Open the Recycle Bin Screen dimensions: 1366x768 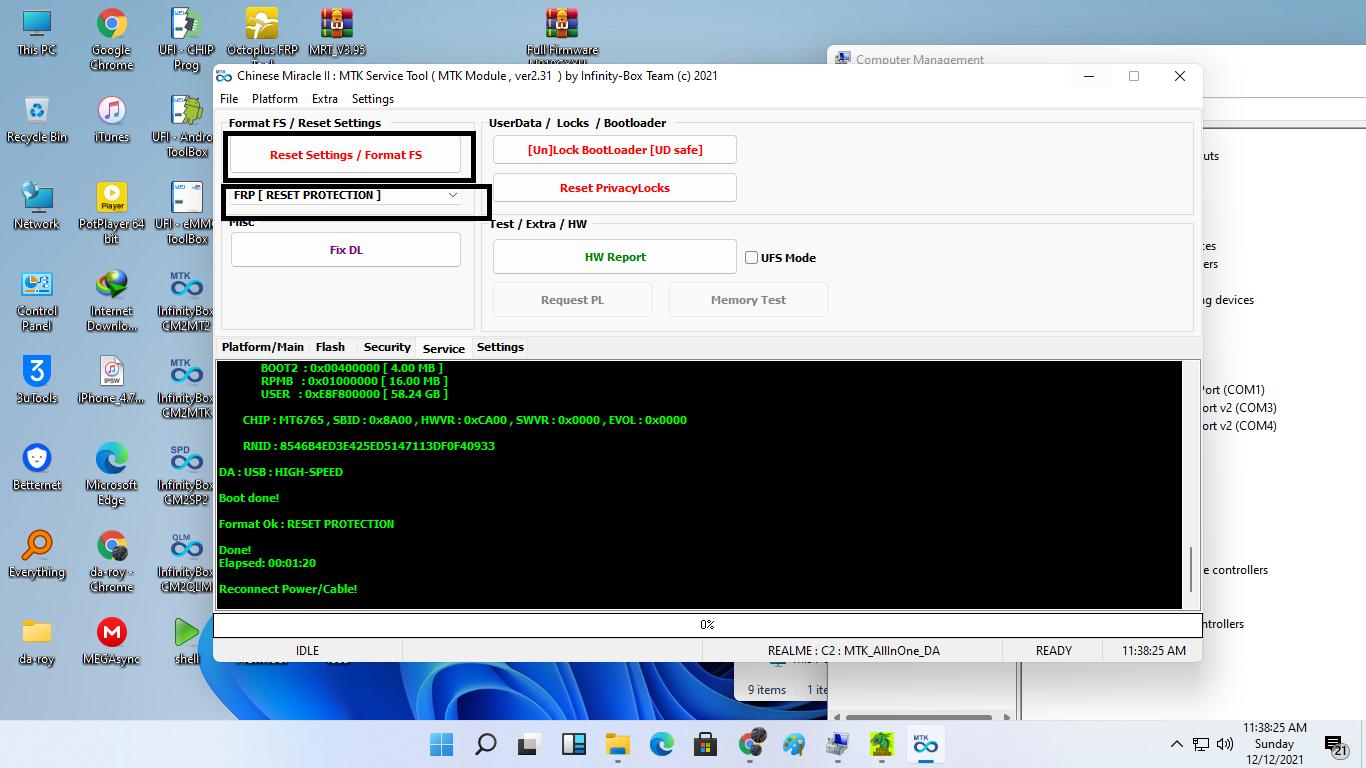point(37,120)
